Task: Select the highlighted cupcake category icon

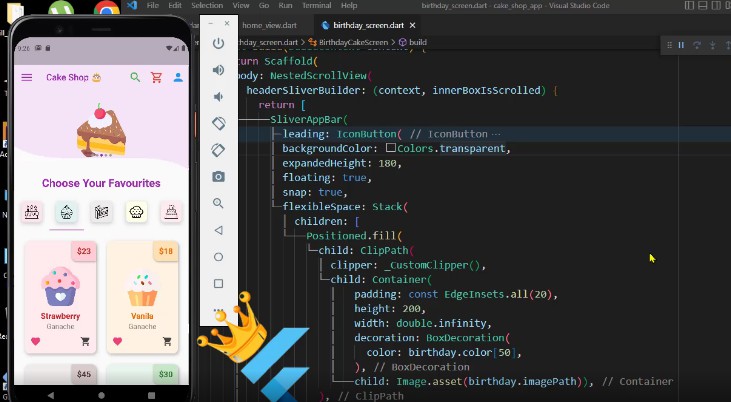Action: point(66,212)
